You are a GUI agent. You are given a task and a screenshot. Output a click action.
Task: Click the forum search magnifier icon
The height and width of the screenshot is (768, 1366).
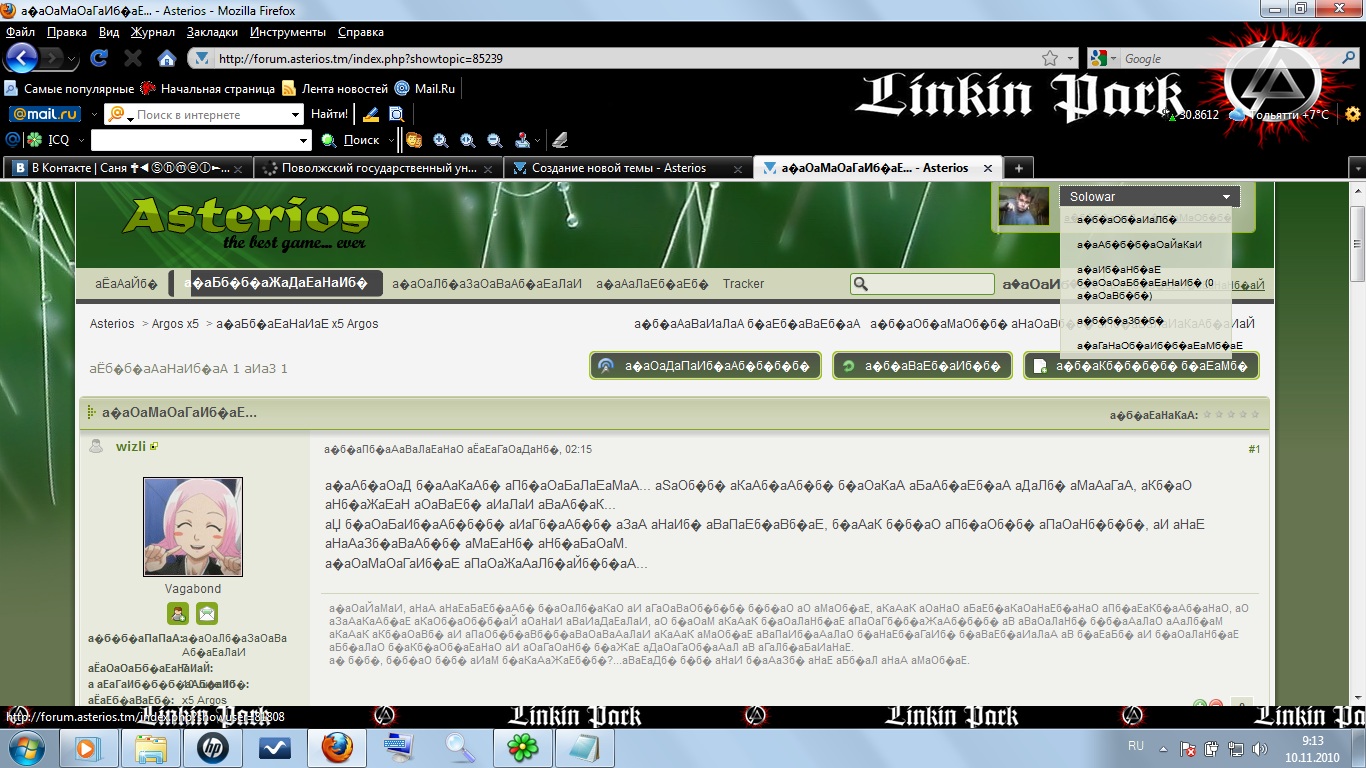(862, 284)
